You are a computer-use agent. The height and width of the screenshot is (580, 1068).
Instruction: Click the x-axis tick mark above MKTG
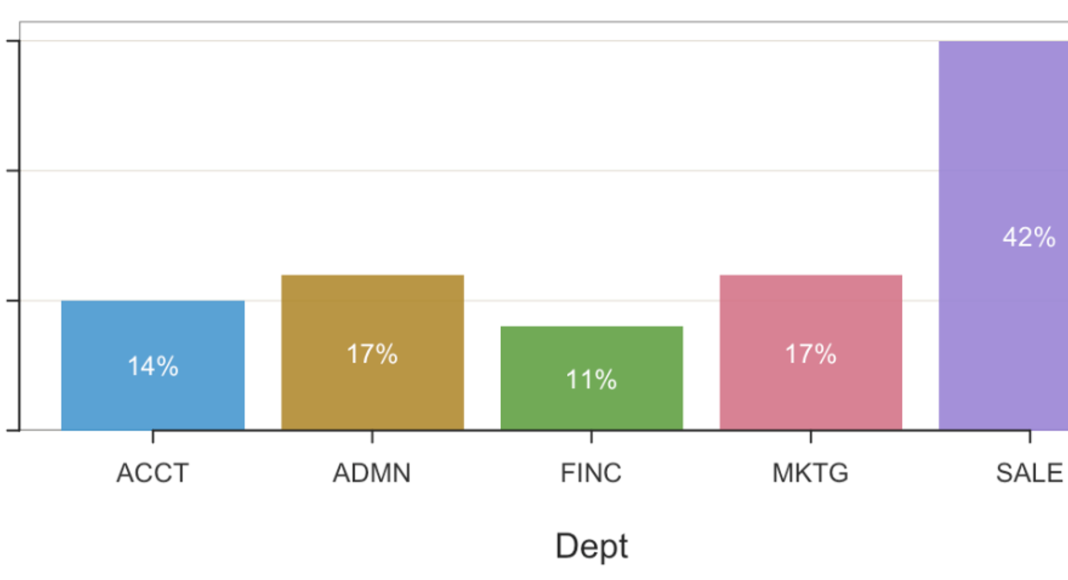pos(810,436)
